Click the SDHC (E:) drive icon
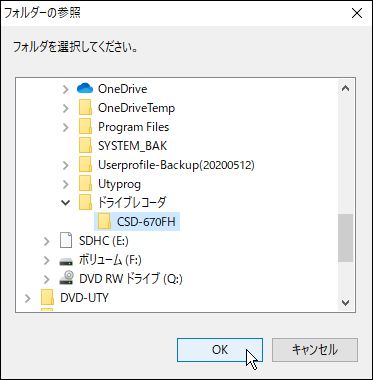This screenshot has height=380, width=373. [66, 241]
